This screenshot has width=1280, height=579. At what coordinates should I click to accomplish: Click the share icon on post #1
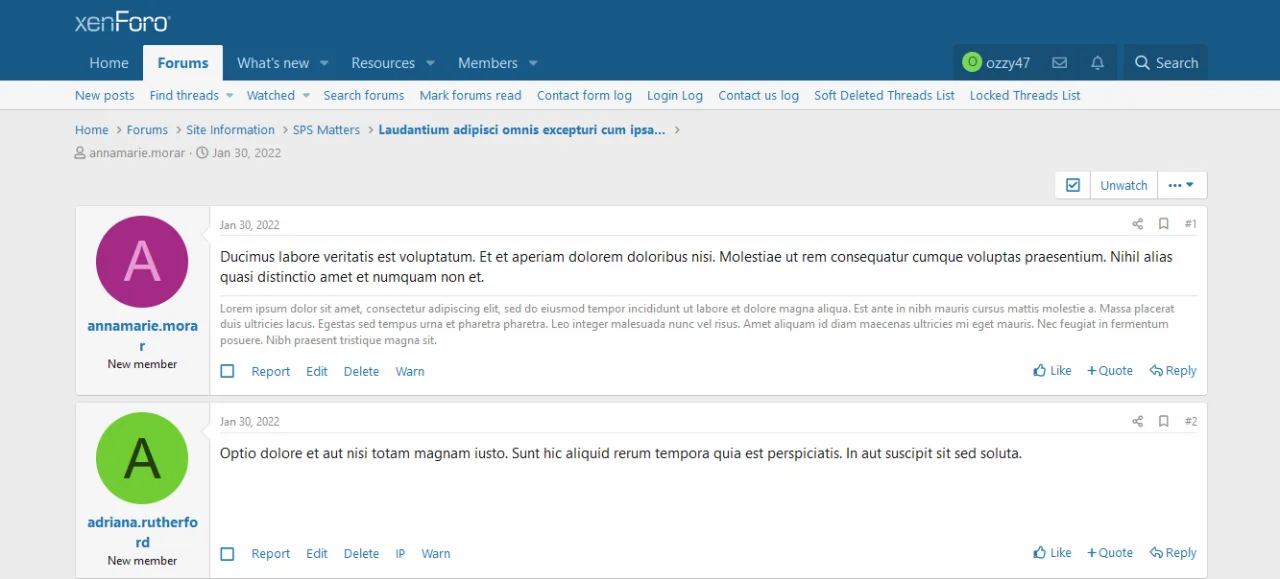[x=1137, y=224]
